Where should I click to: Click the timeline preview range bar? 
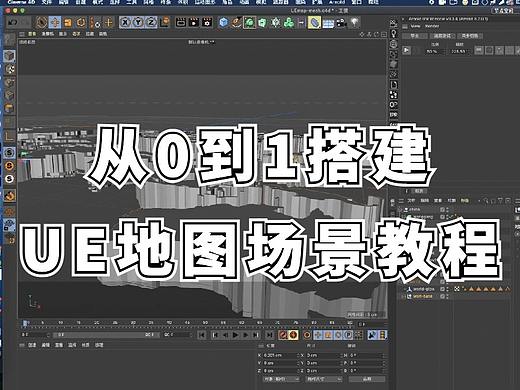click(106, 335)
